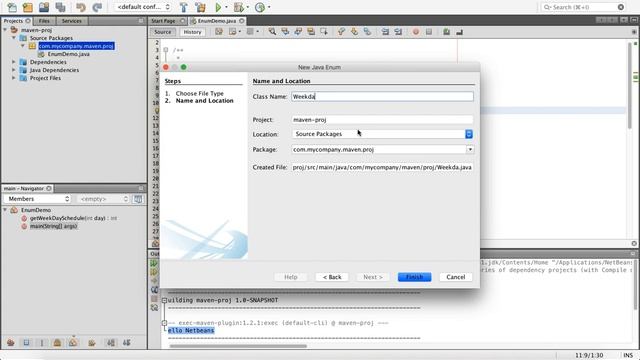Image resolution: width=640 pixels, height=360 pixels.
Task: Select main(String[] args) in Navigator
Action: tap(53, 226)
